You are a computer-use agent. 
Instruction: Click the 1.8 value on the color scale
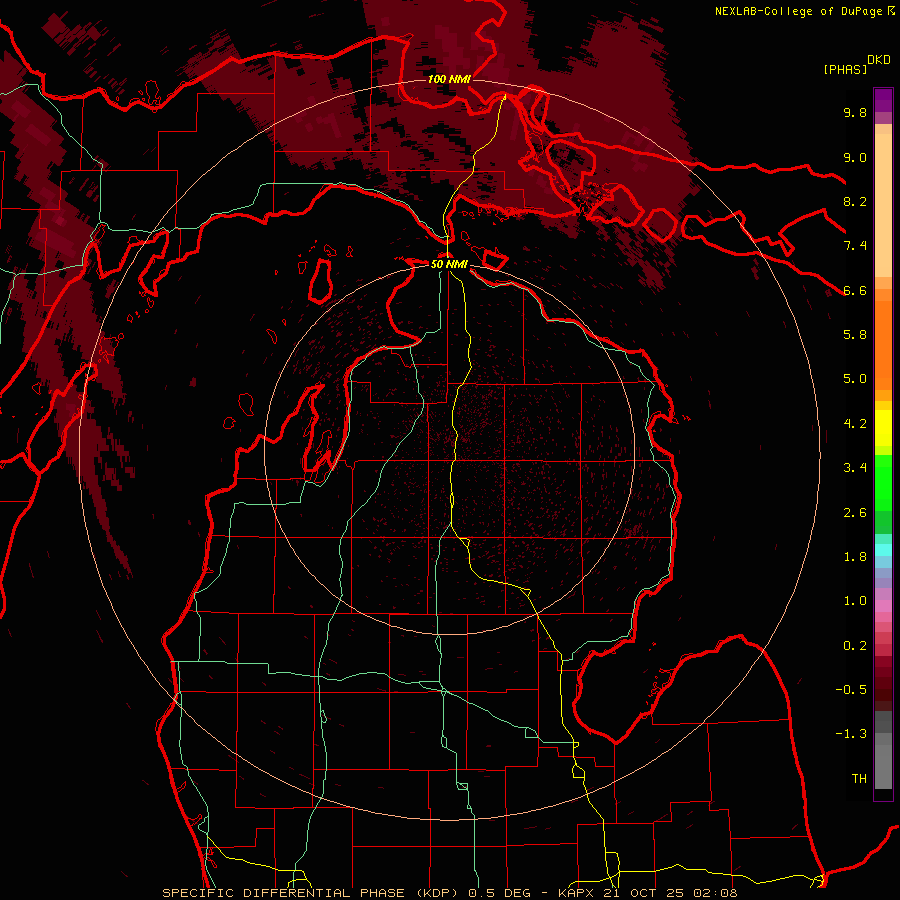tap(855, 557)
